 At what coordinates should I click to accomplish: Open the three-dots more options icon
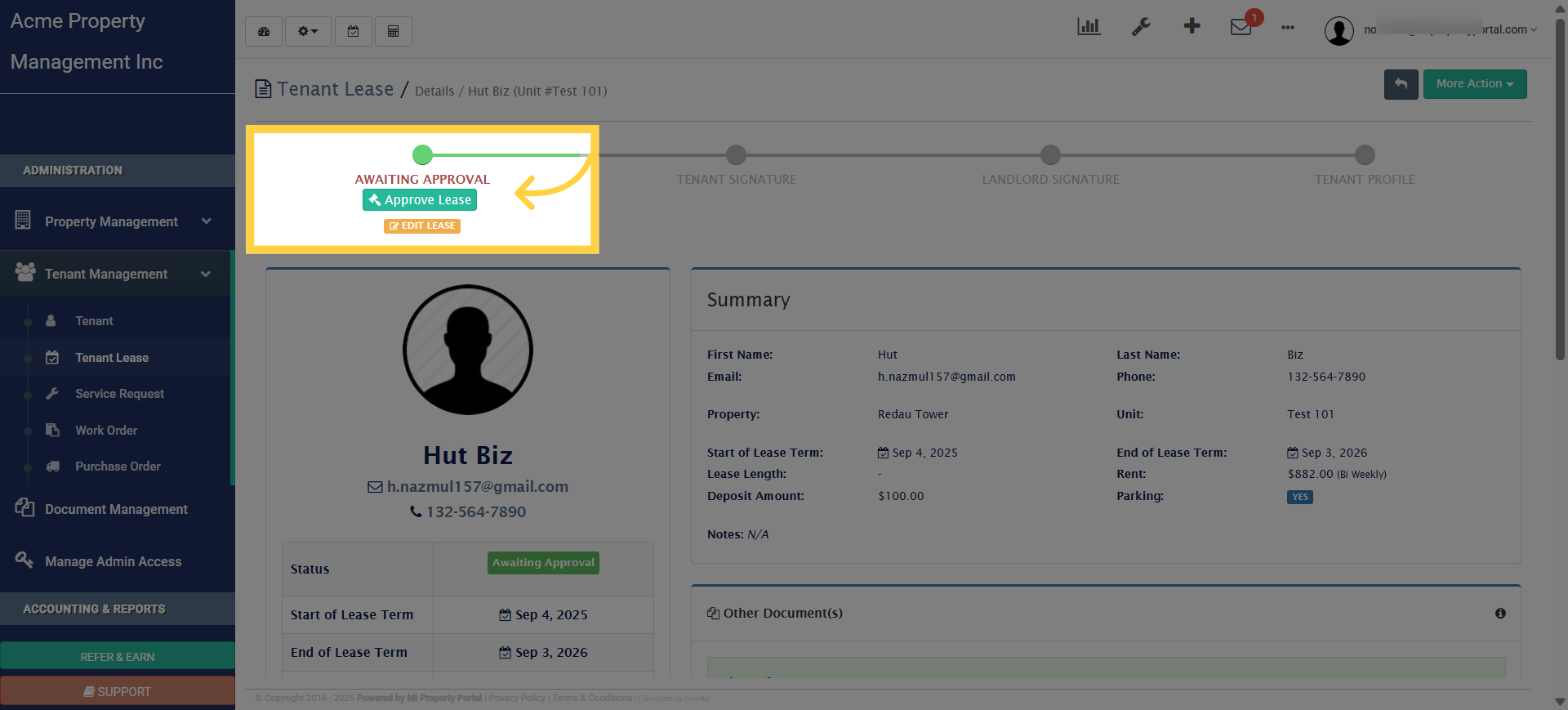tap(1288, 28)
